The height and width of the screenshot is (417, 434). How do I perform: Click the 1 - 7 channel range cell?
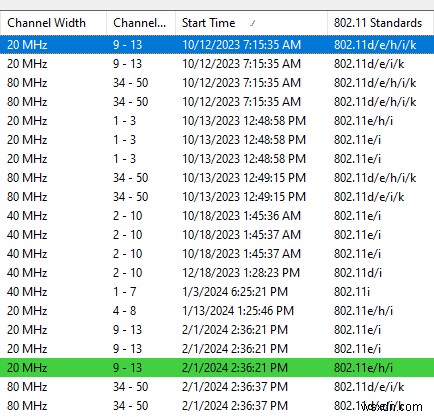click(x=124, y=292)
